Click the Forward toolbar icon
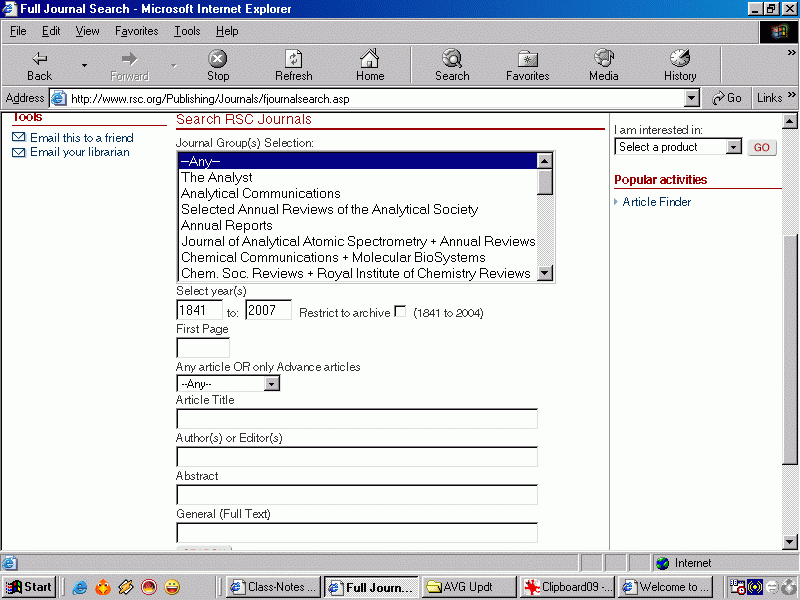This screenshot has height=600, width=800. click(130, 59)
